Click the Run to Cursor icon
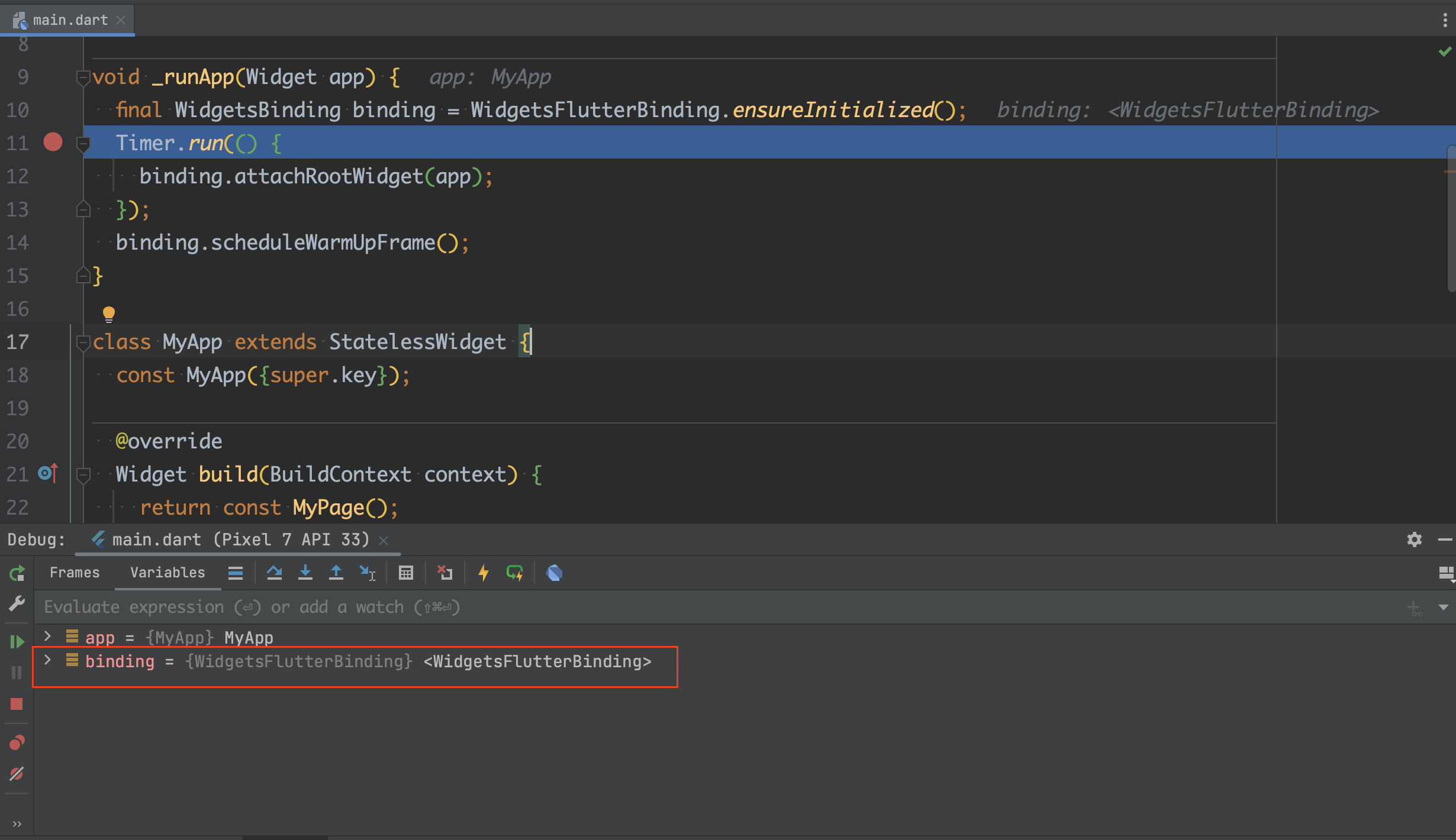Image resolution: width=1456 pixels, height=840 pixels. tap(367, 573)
